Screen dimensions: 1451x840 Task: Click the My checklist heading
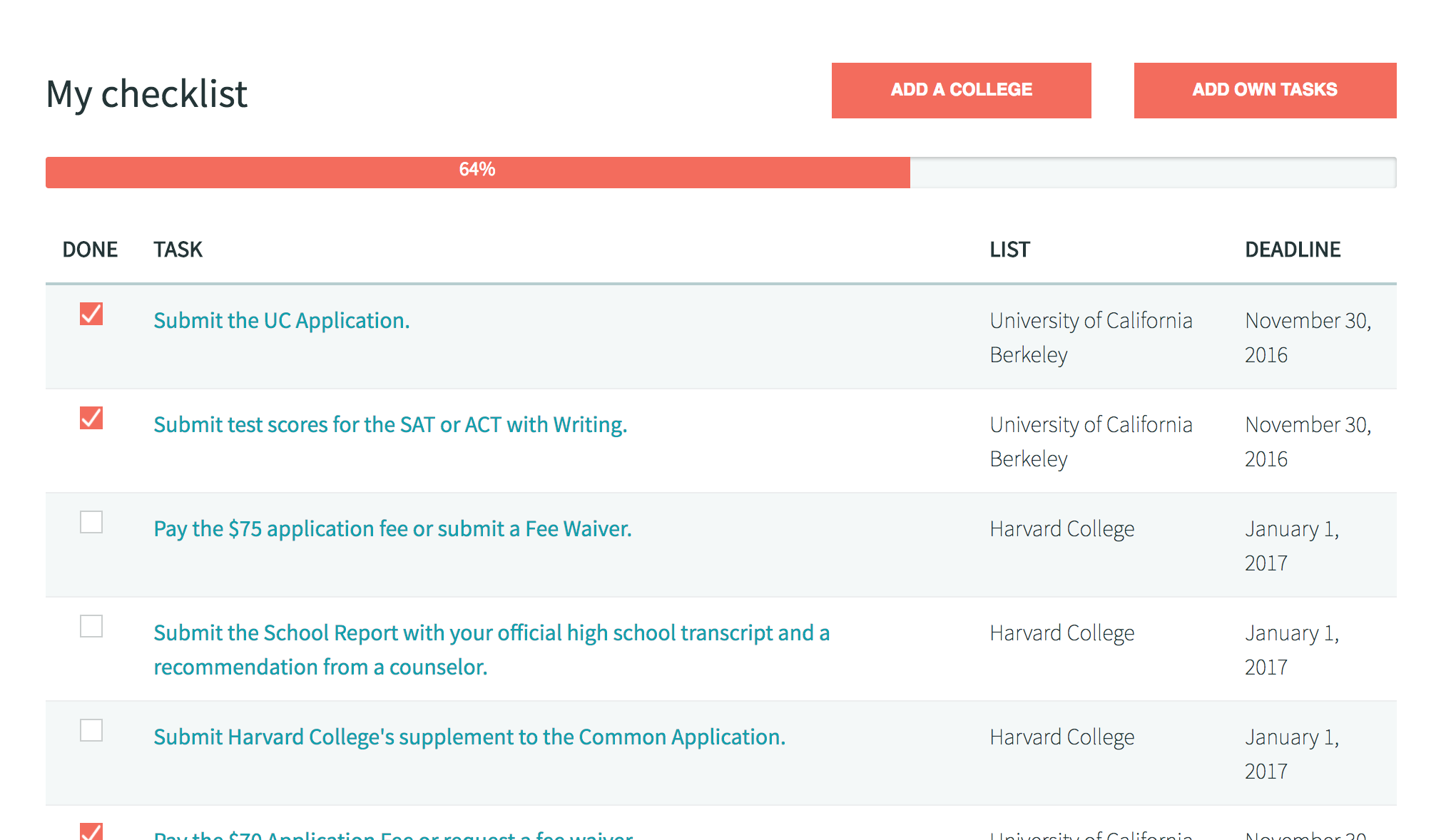pyautogui.click(x=146, y=94)
